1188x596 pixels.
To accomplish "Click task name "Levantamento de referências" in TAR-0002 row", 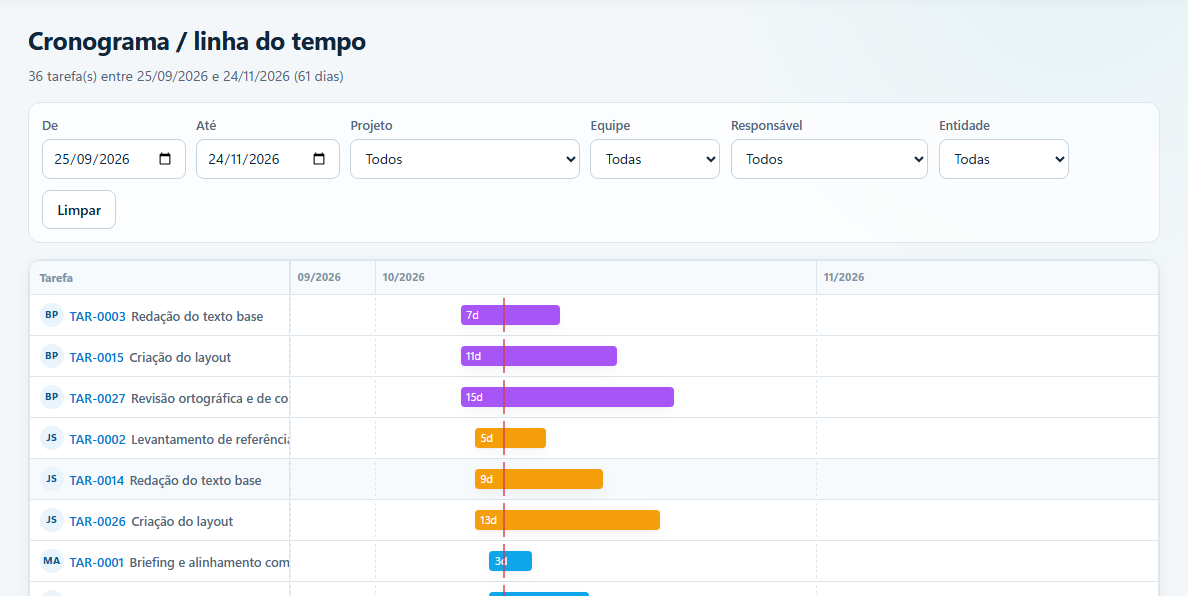I will pos(211,439).
